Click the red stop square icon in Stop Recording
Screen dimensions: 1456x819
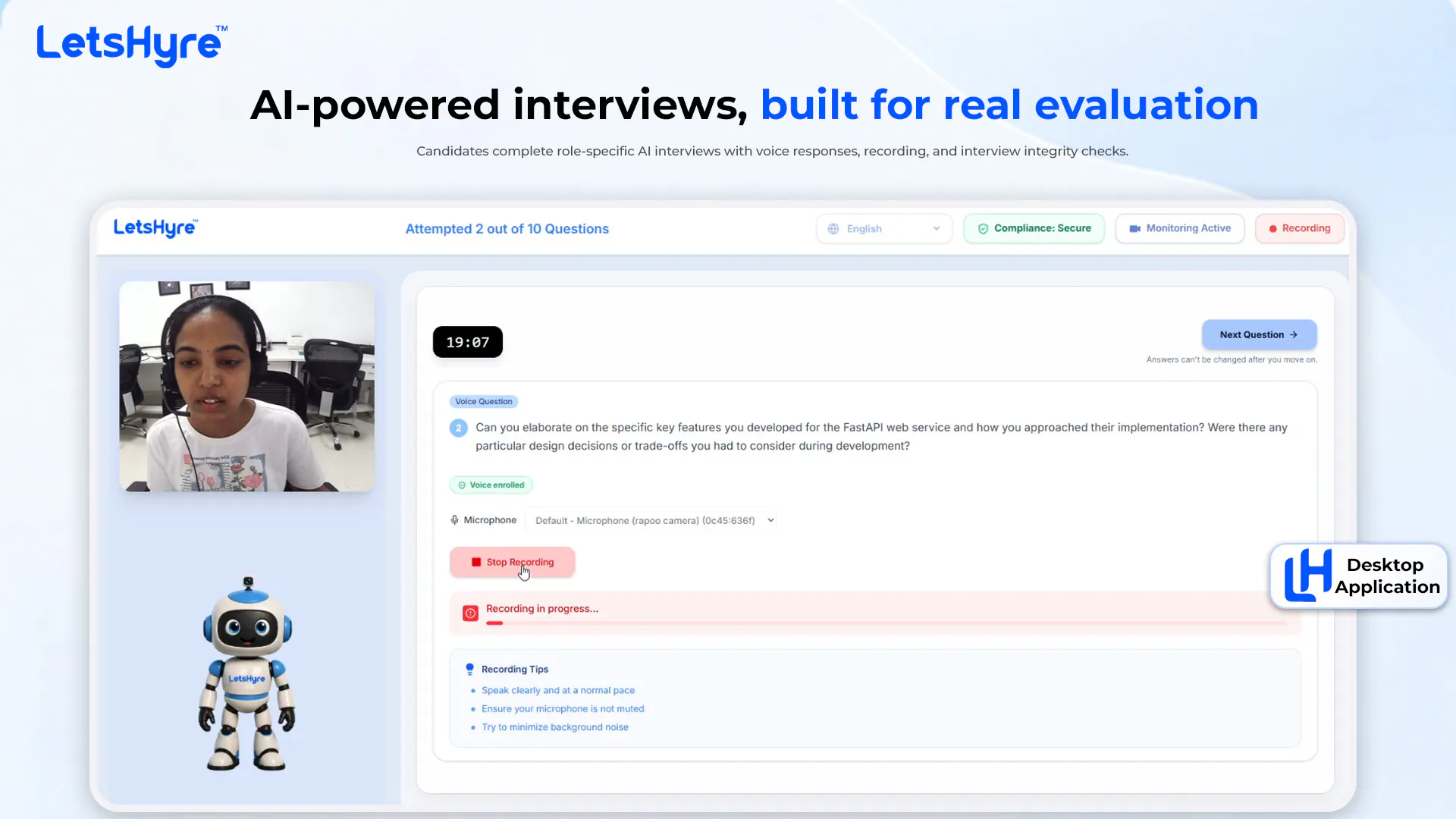(476, 562)
